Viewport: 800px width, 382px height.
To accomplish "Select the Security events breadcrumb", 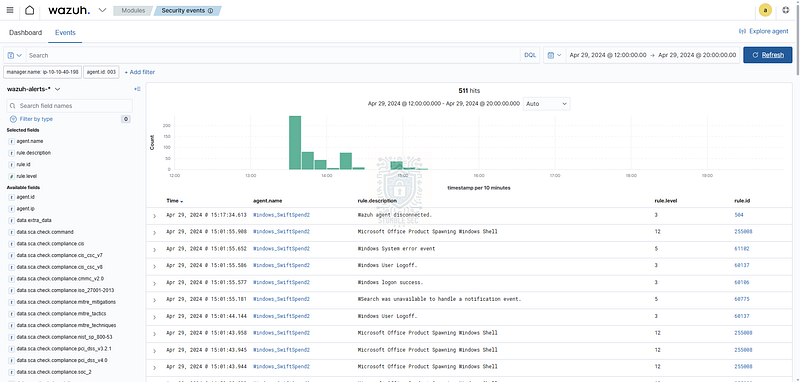I will pos(187,10).
